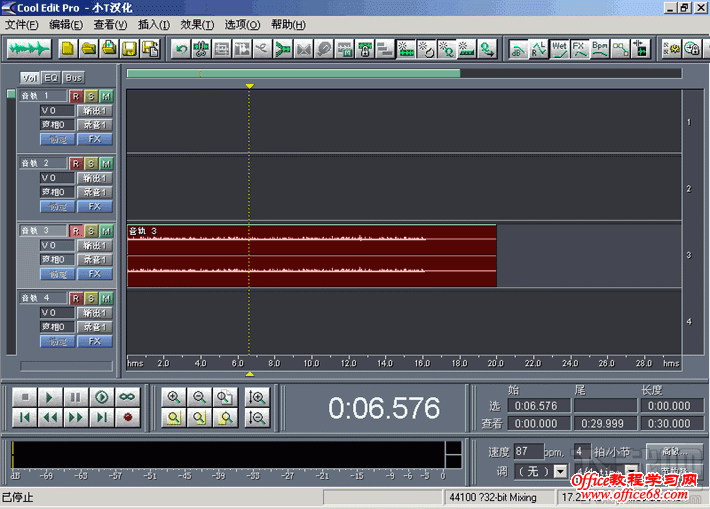
Task: Click the tempo field showing 87
Action: tap(527, 452)
